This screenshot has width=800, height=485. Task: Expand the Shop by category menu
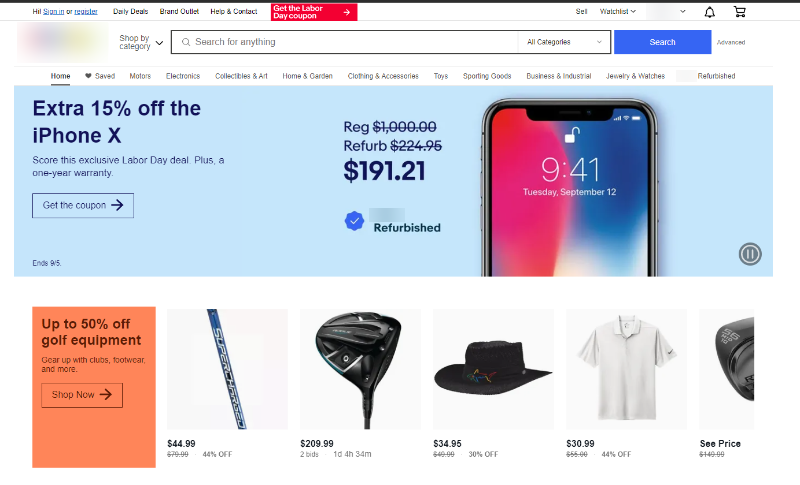[141, 42]
